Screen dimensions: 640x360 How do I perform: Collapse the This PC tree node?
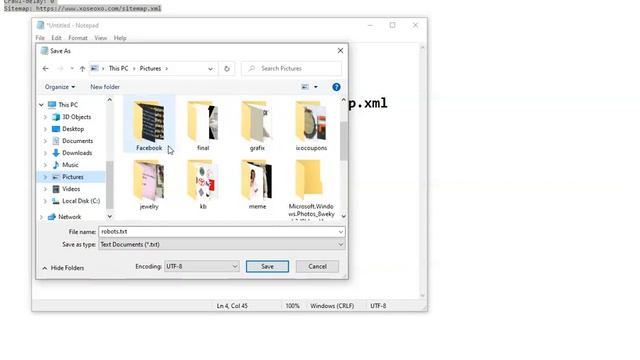point(41,105)
